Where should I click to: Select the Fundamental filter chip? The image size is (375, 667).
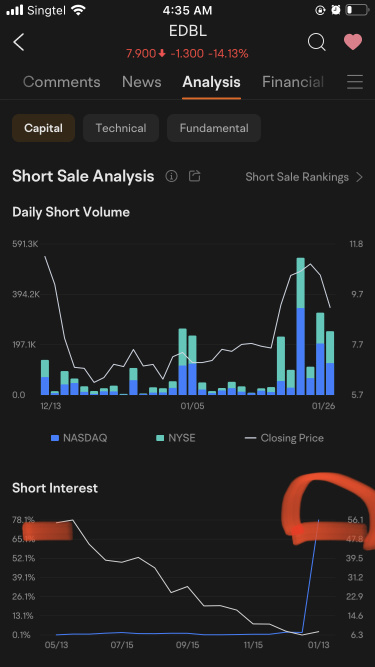214,128
